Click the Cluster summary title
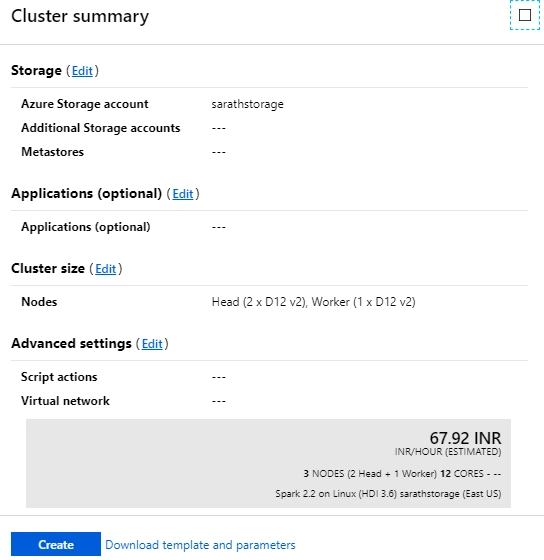 (x=80, y=16)
